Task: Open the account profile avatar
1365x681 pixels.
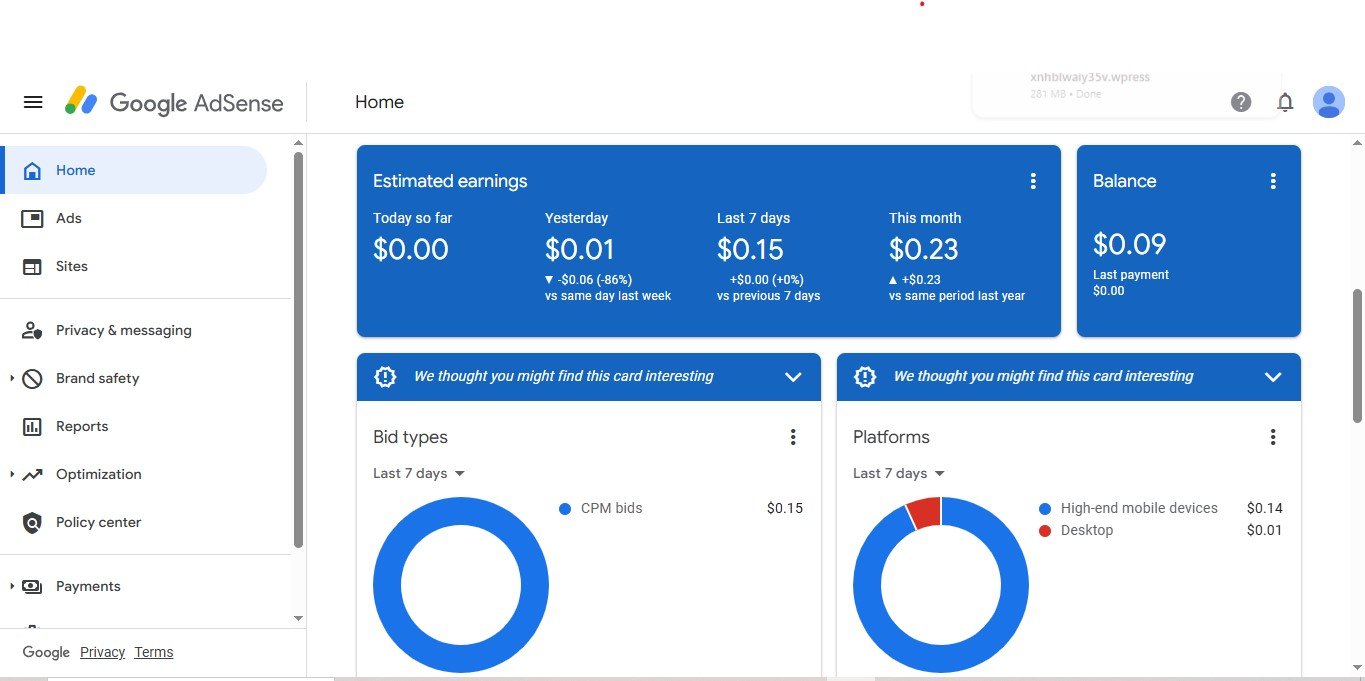Action: coord(1328,102)
